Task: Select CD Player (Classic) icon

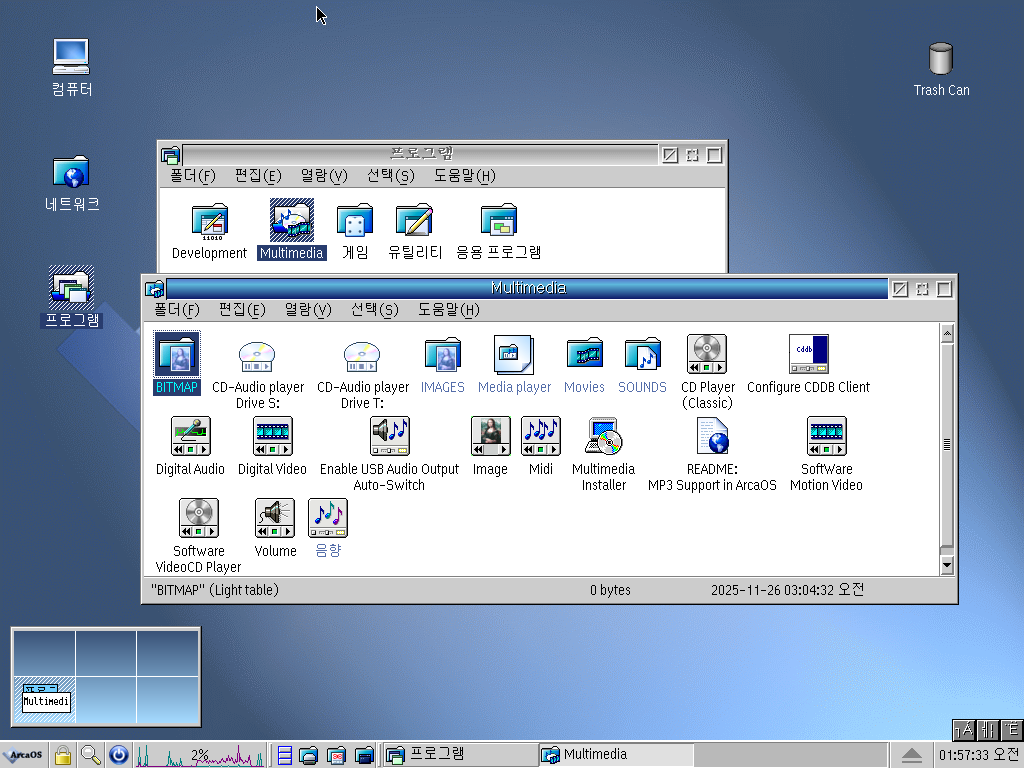Action: (707, 355)
